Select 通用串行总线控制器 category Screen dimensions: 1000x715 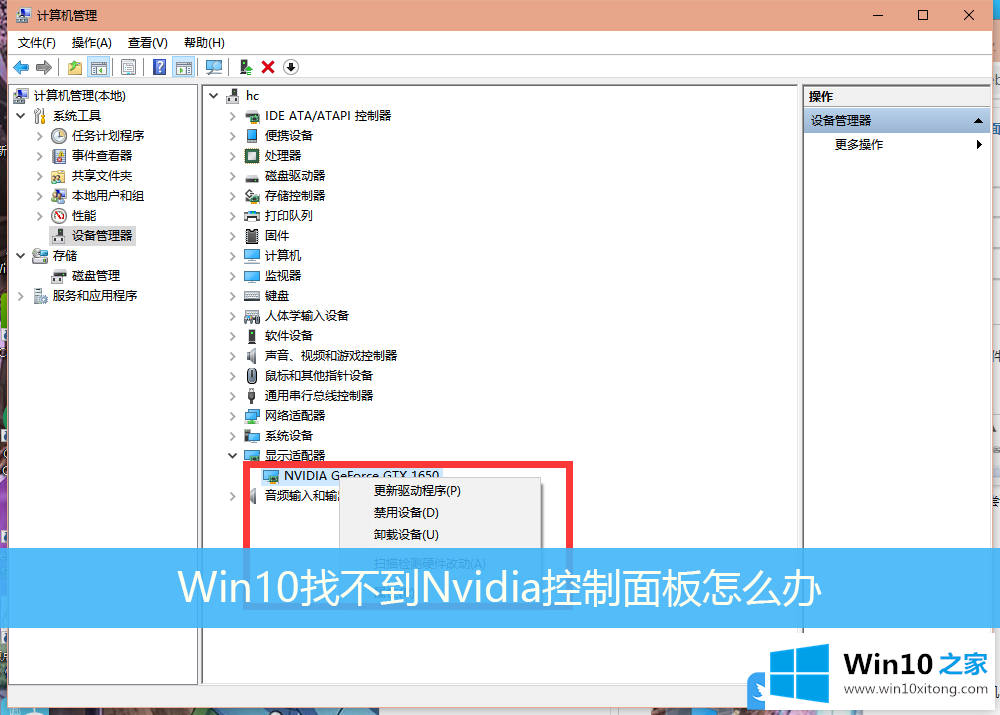coord(319,395)
